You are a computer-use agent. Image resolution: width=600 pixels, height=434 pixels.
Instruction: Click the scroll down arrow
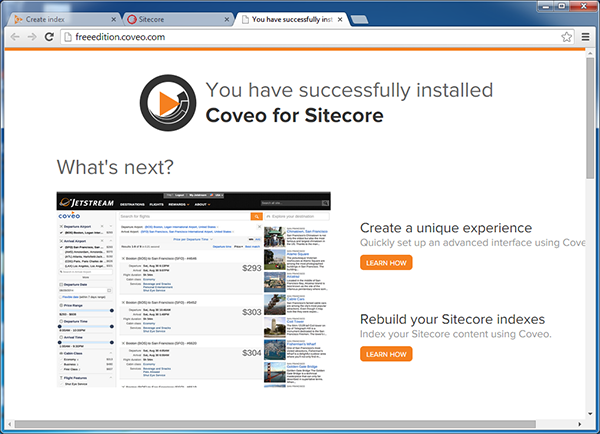point(590,414)
